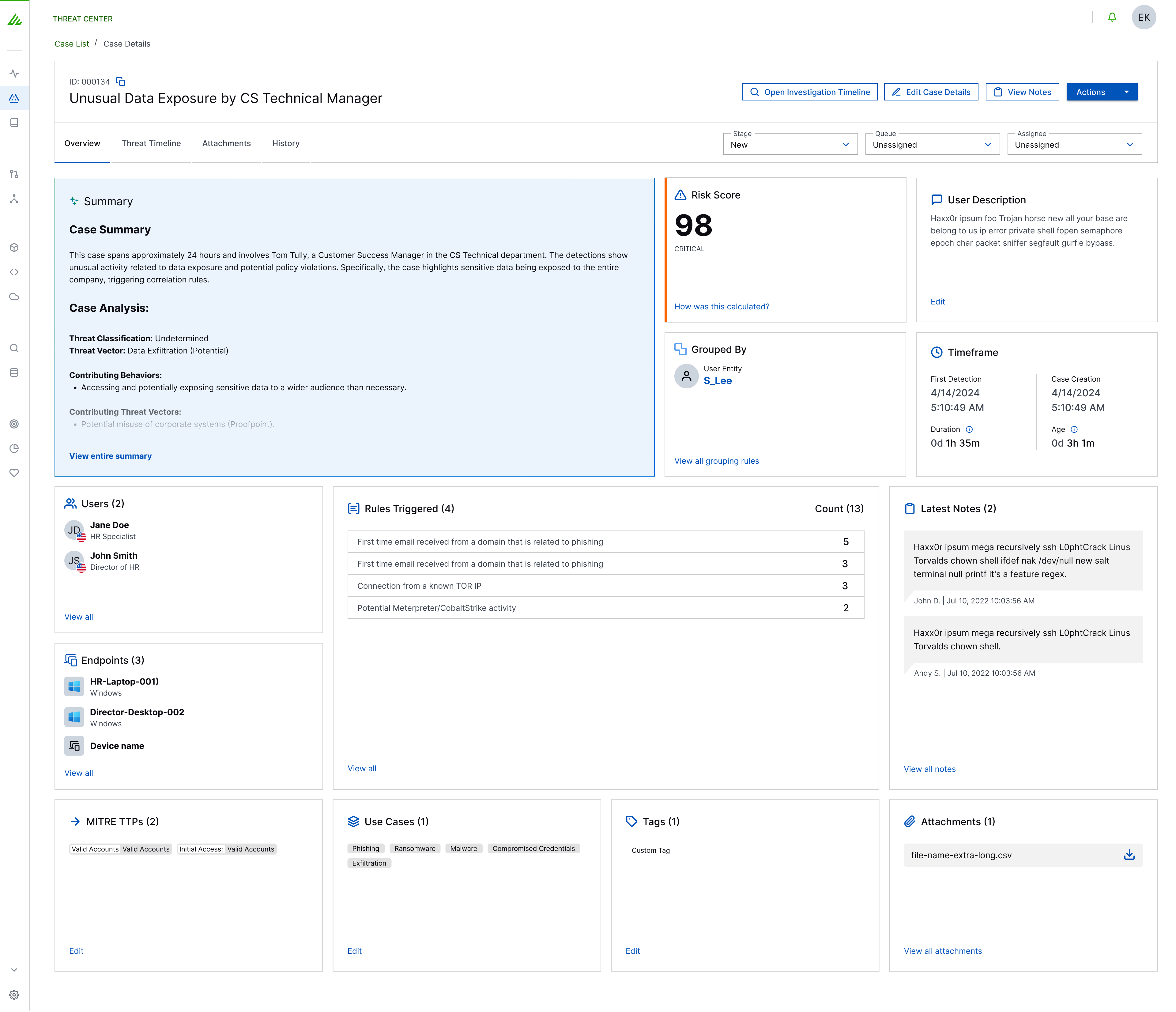Open the notifications bell icon
The height and width of the screenshot is (1012, 1176).
(1112, 17)
